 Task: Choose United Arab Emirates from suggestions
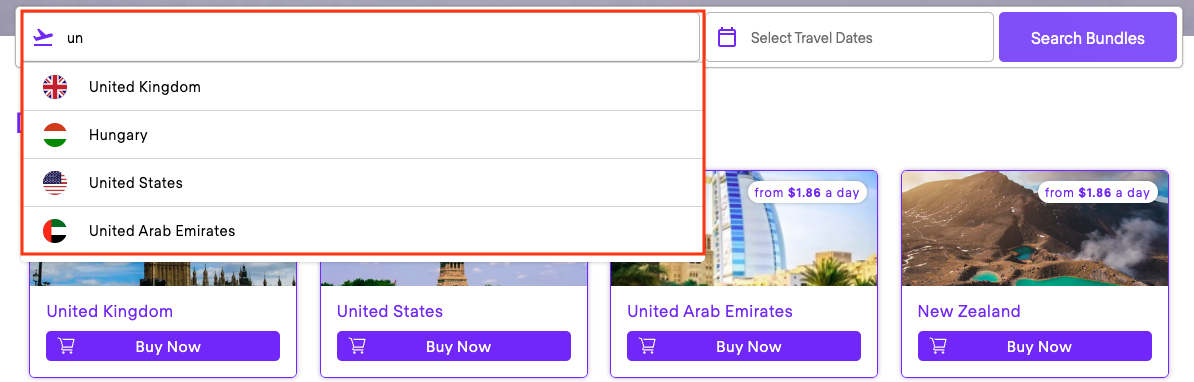(x=362, y=231)
